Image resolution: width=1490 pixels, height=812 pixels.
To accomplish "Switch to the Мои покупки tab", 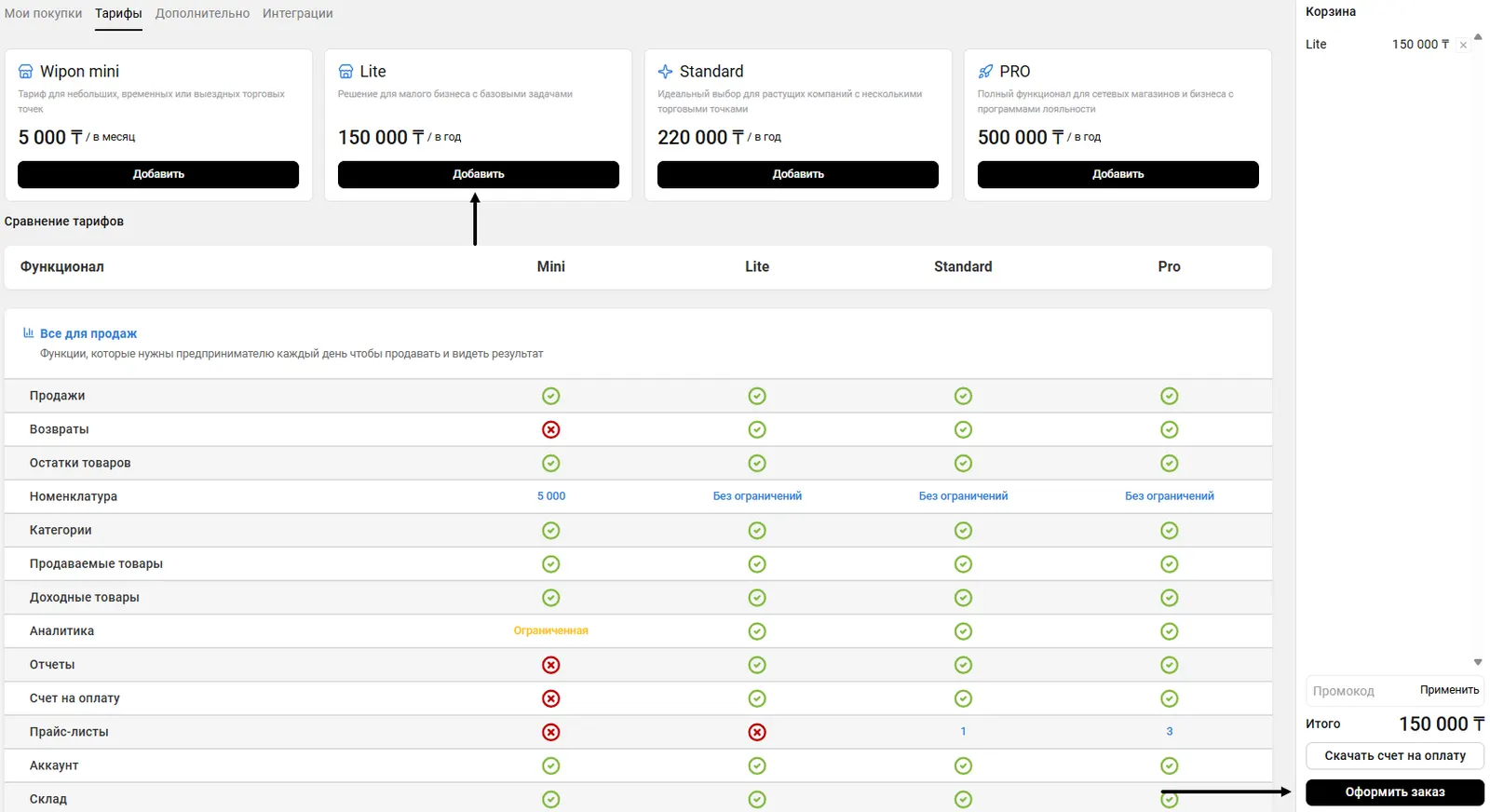I will click(x=43, y=13).
